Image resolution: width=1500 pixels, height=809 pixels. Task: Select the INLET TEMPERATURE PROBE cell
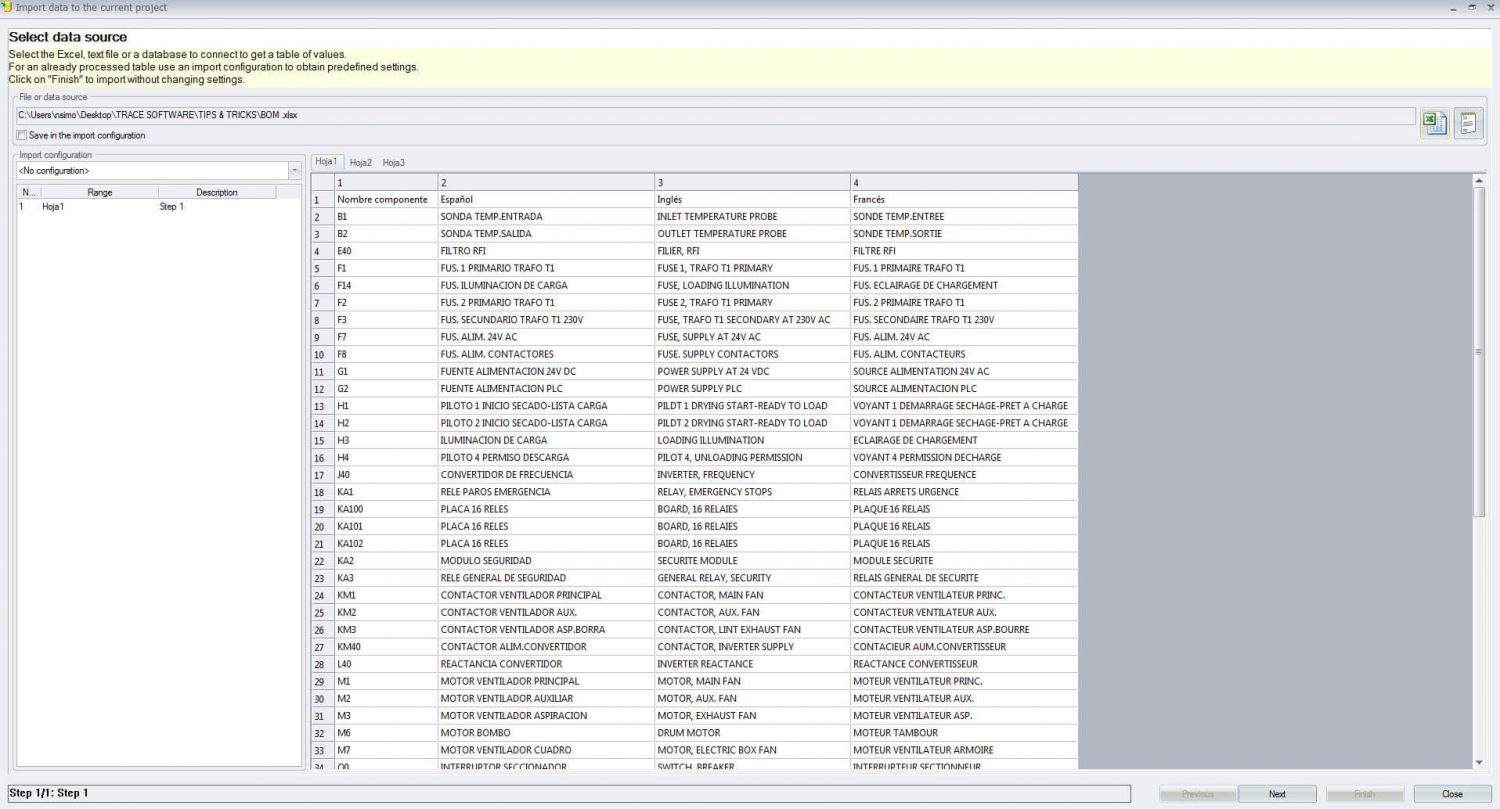pos(752,216)
